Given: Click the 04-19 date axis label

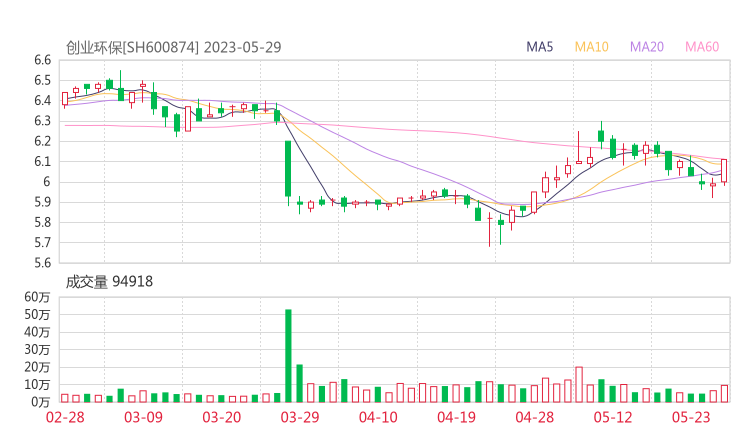Looking at the screenshot, I should click(456, 417).
